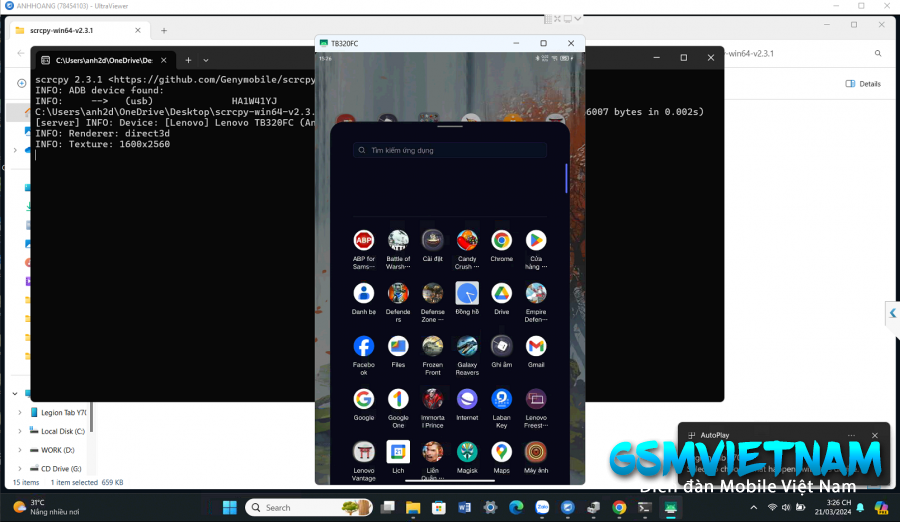The width and height of the screenshot is (900, 522).
Task: Open Danh bạ contacts app
Action: (x=363, y=293)
